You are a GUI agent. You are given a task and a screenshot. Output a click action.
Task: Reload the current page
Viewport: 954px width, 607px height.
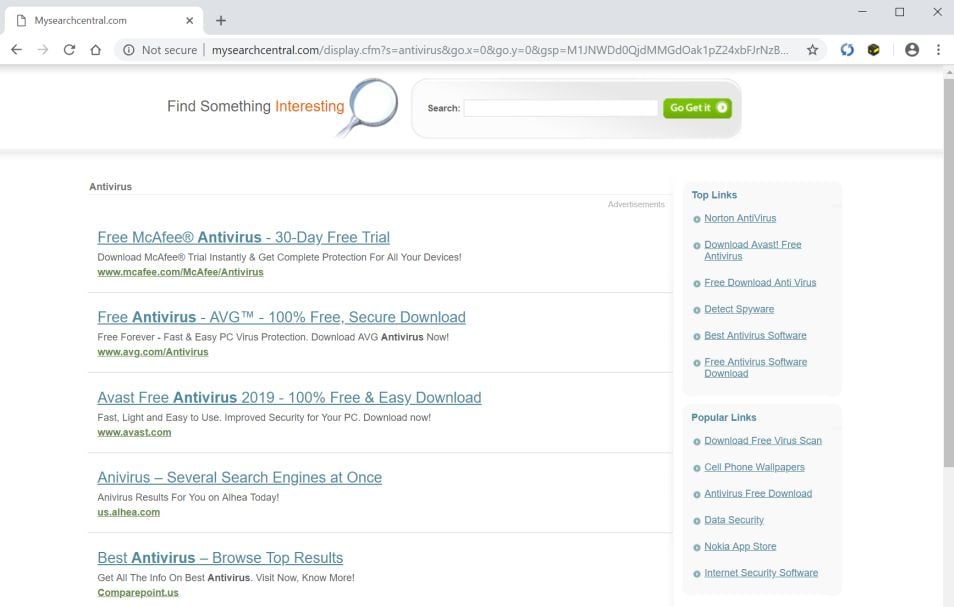click(69, 50)
